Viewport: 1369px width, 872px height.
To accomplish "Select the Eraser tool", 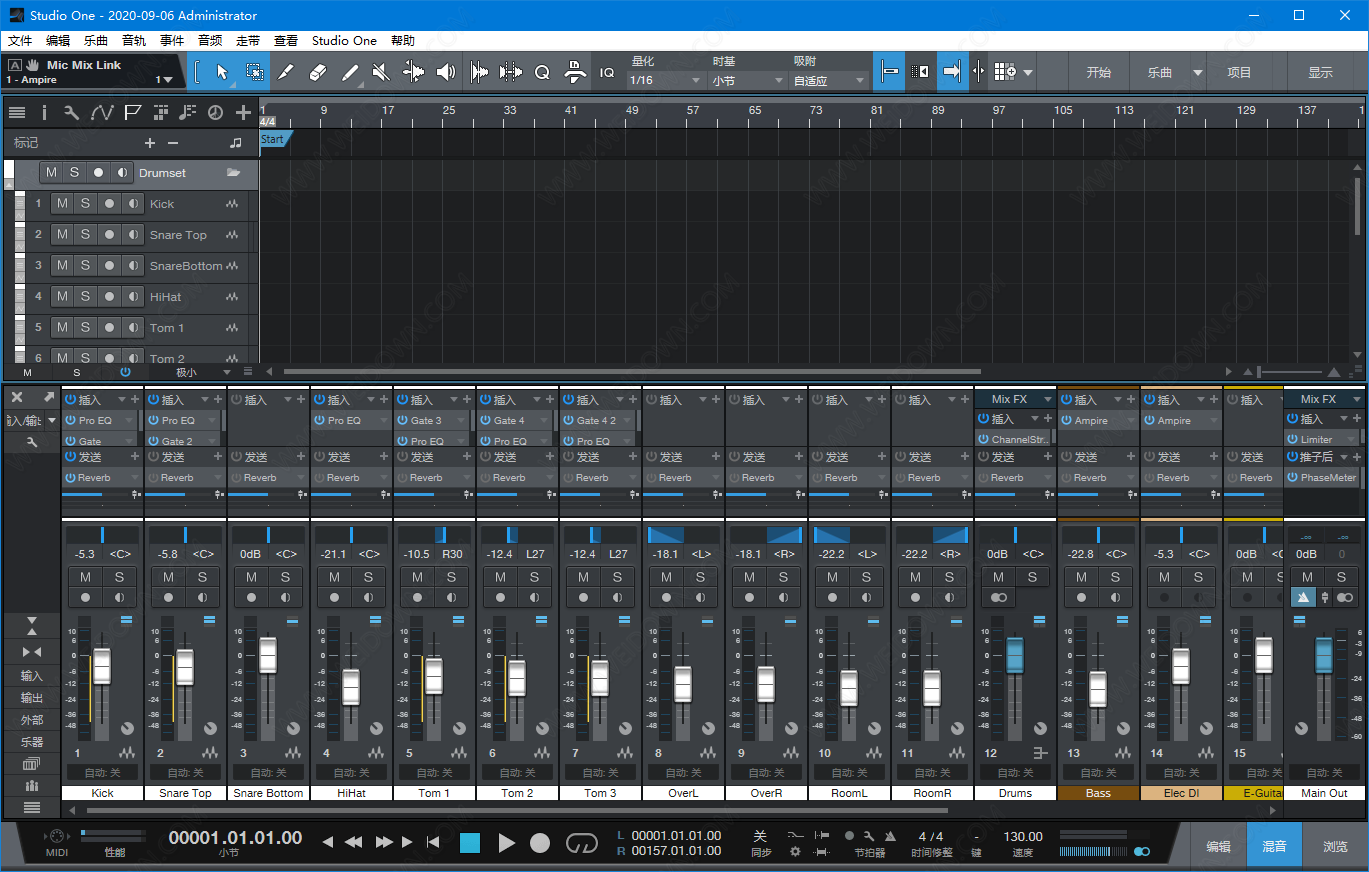I will click(x=318, y=72).
